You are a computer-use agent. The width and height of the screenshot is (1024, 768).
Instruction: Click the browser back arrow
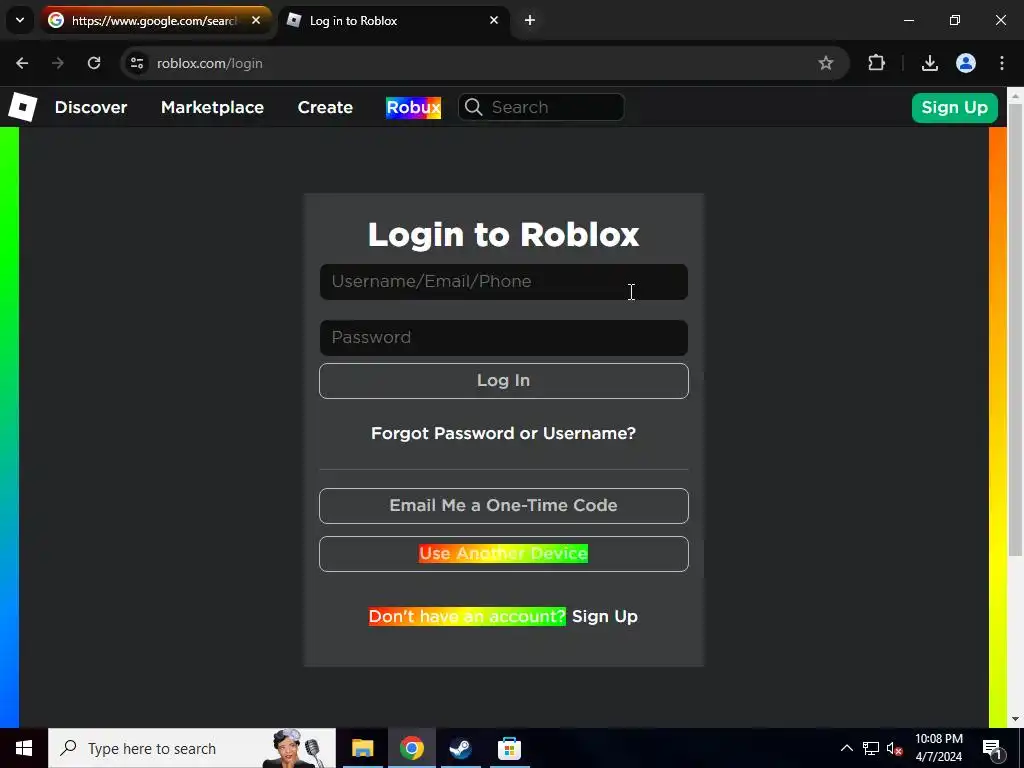[22, 63]
